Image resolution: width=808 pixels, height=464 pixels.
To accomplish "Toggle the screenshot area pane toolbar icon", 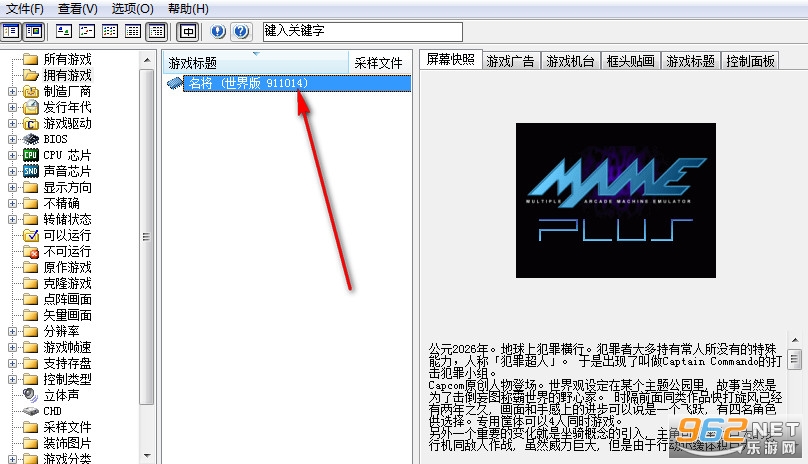I will tap(34, 32).
